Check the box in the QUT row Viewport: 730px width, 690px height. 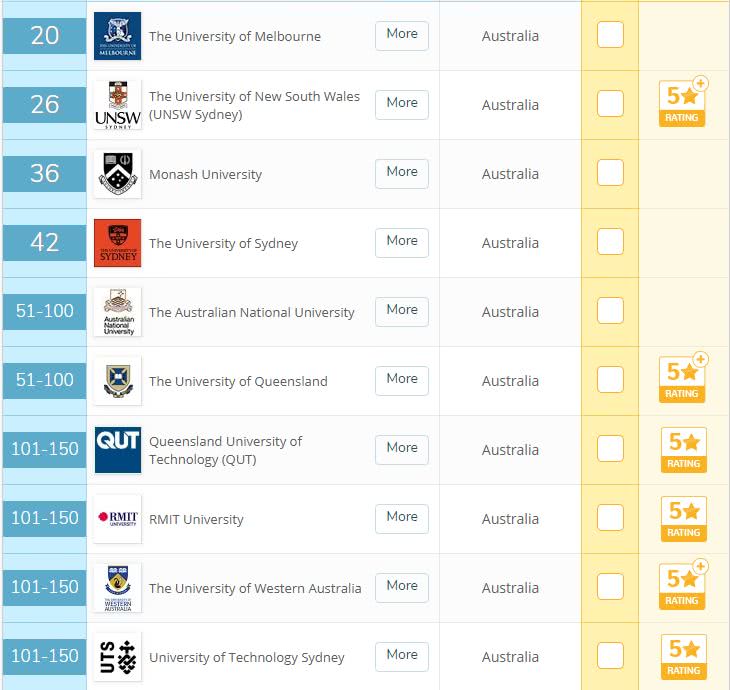pos(610,448)
